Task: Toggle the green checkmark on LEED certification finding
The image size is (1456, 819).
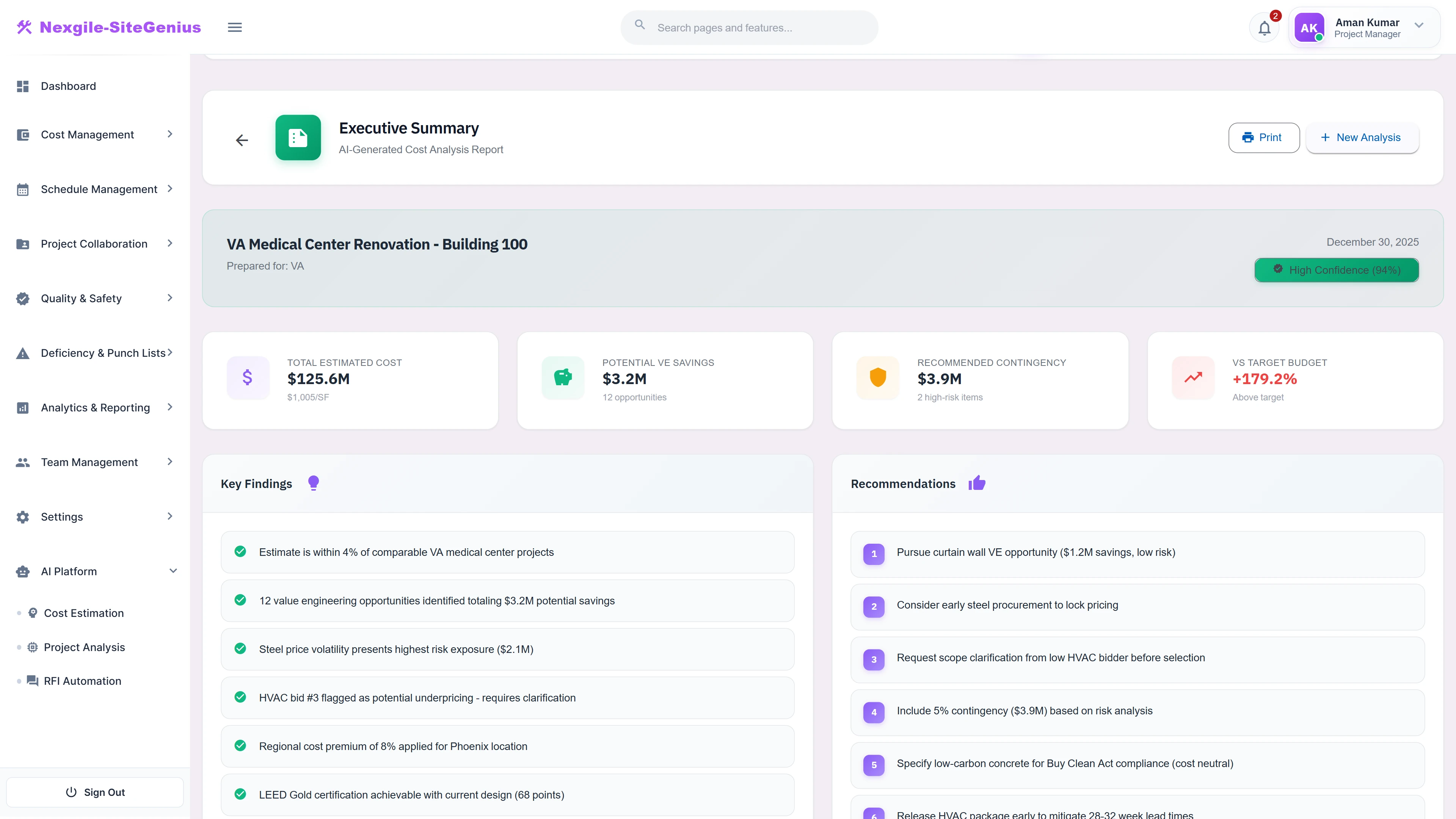Action: [241, 794]
